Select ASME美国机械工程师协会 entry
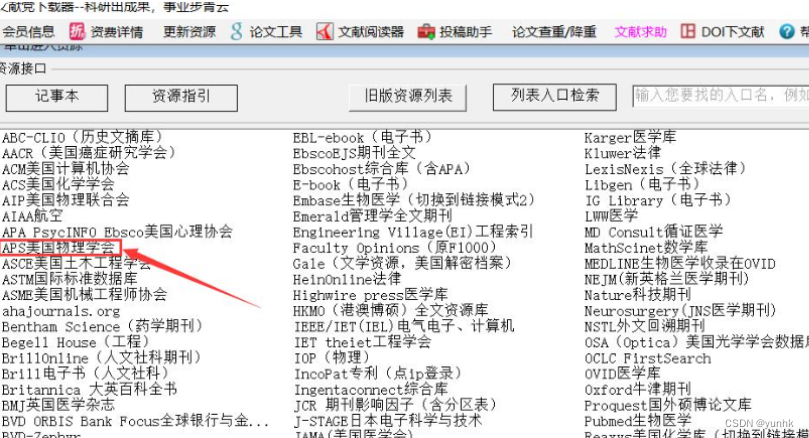 pos(85,295)
